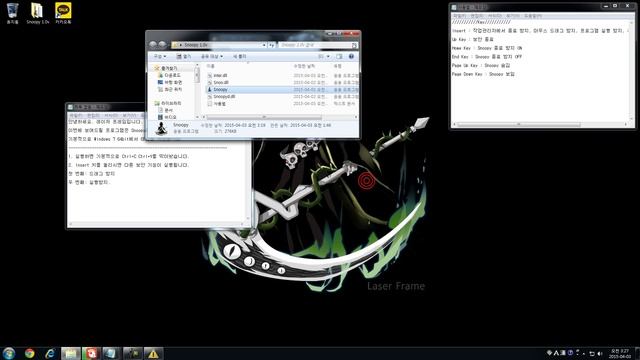Open 파일 menu in left Notepad window
Image resolution: width=640 pixels, height=360 pixels.
[75, 116]
